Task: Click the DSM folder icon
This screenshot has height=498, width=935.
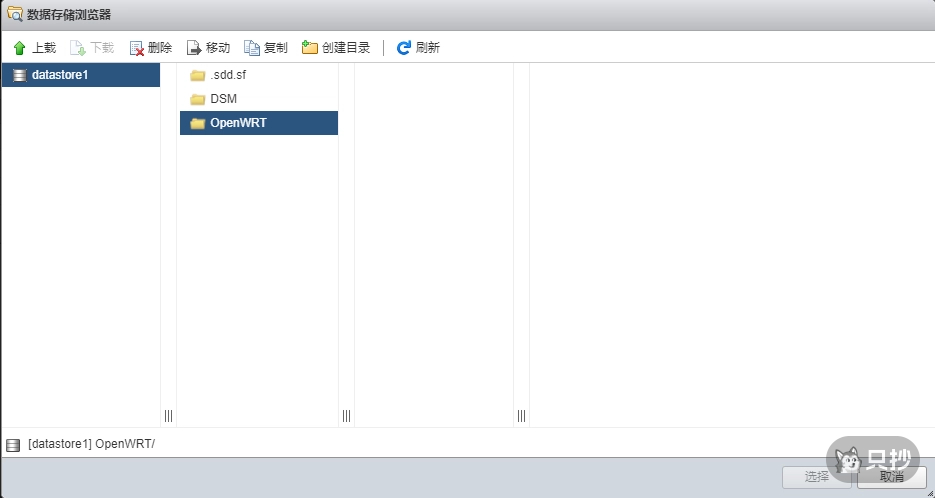Action: pos(197,99)
